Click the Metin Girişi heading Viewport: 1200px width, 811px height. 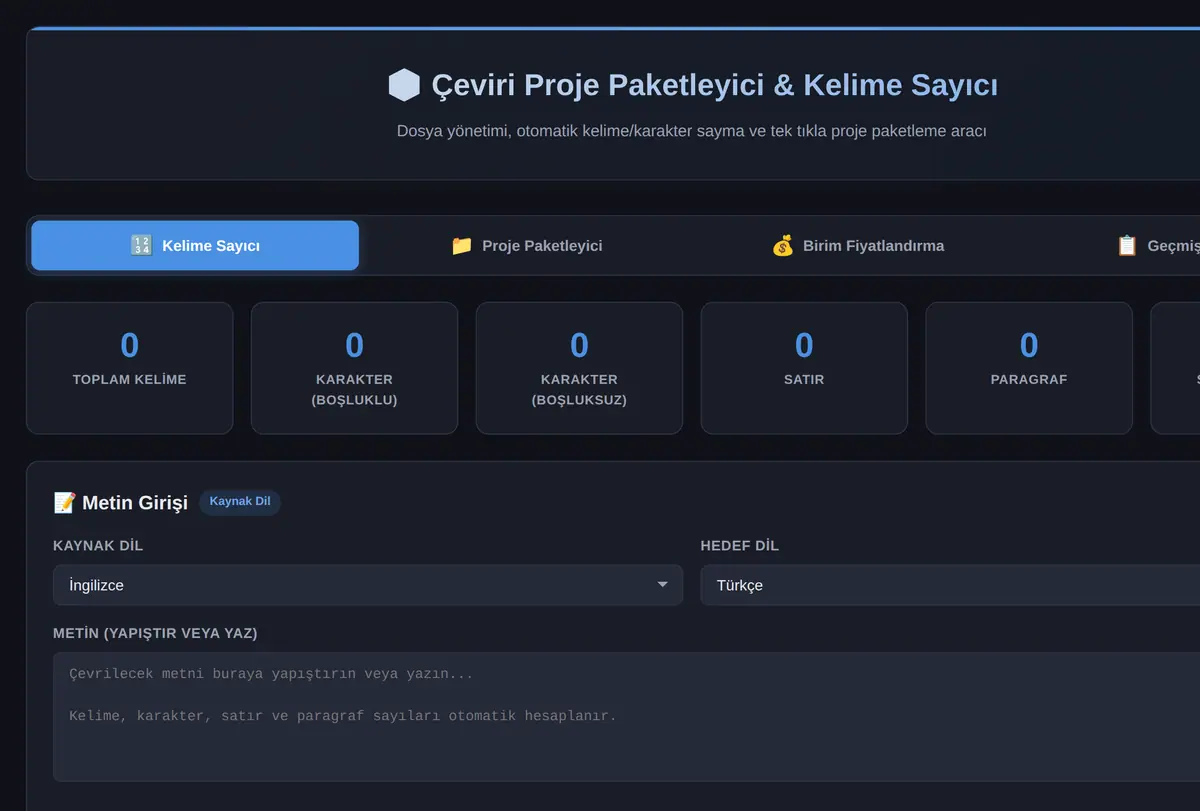point(134,503)
